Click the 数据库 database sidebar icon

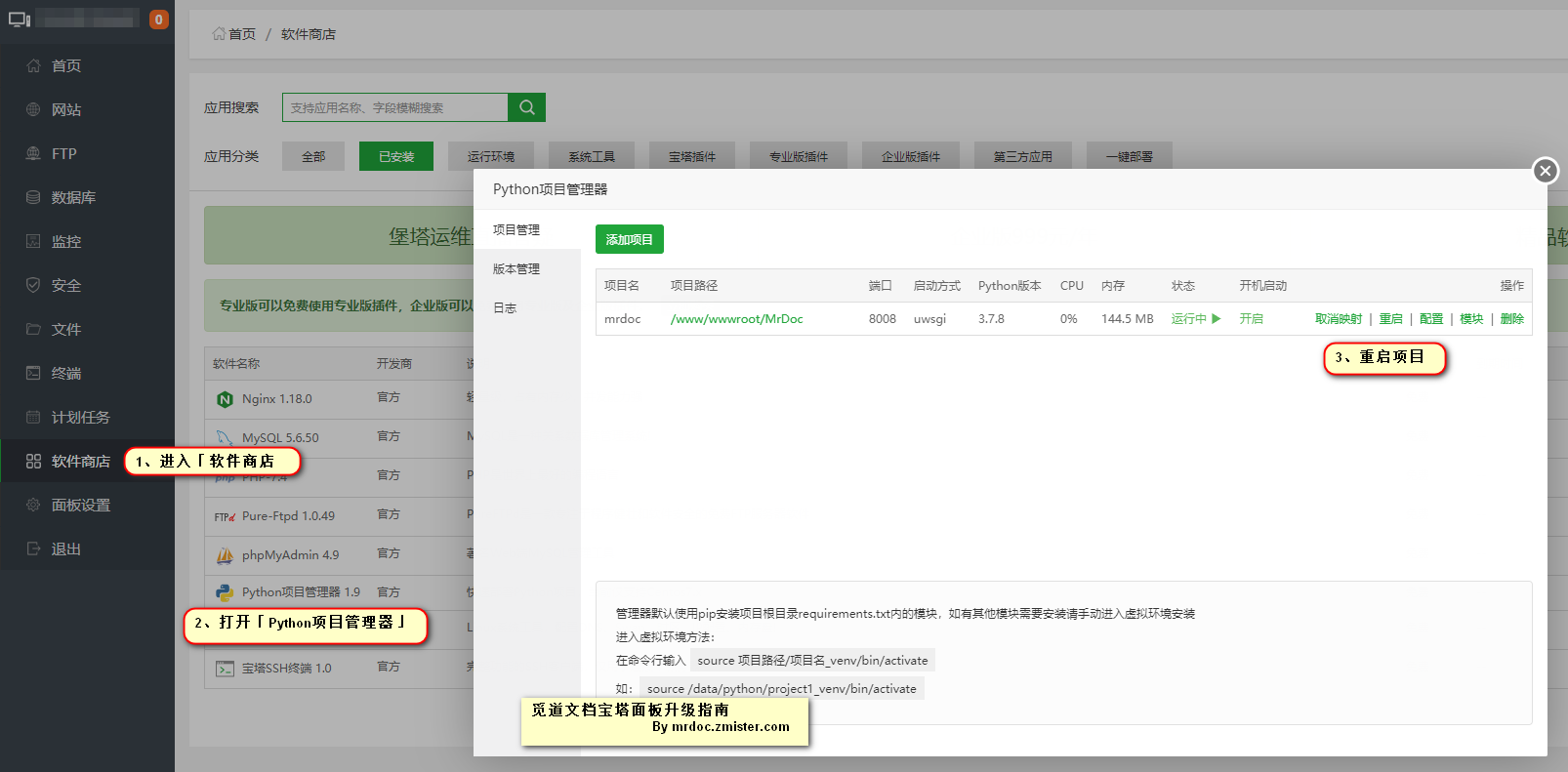[x=33, y=197]
